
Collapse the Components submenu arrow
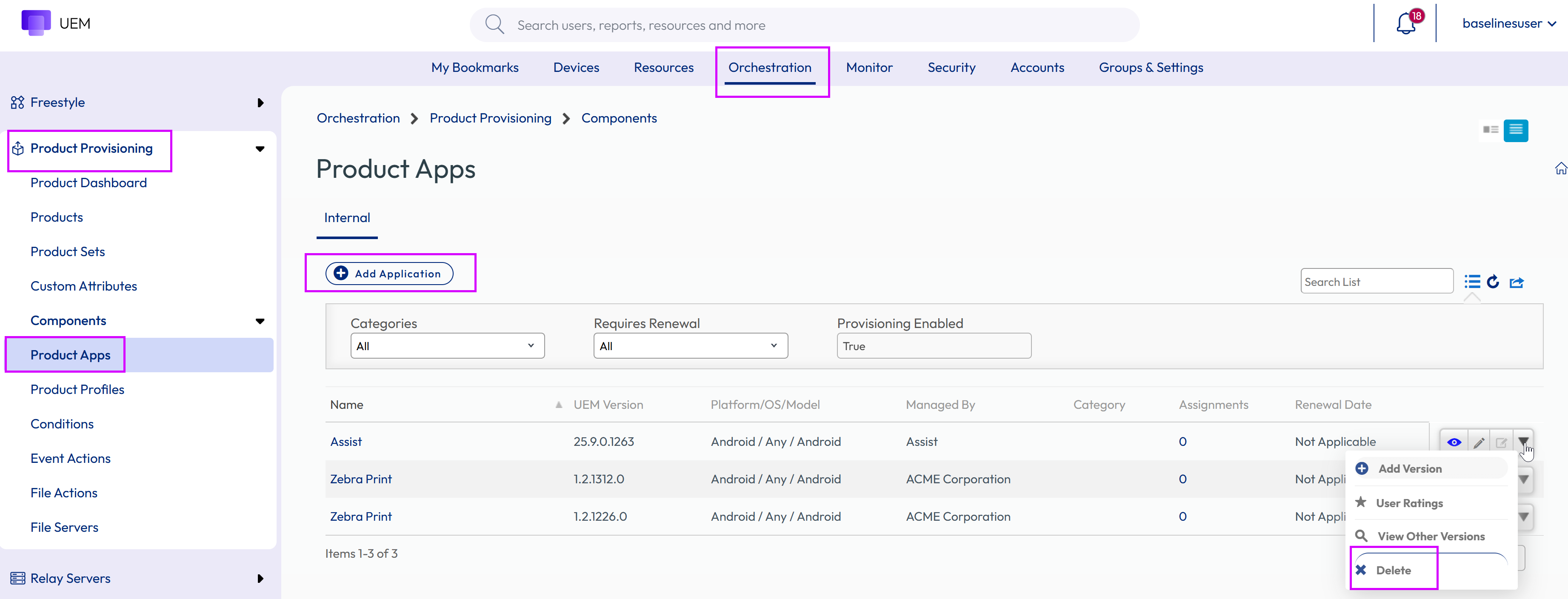(260, 321)
